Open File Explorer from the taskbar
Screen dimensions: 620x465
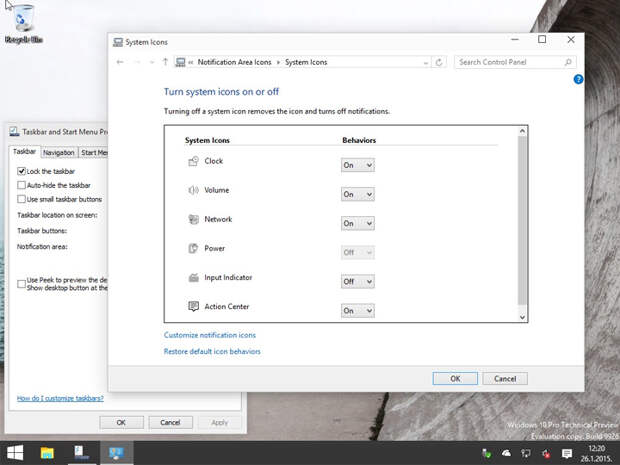47,453
